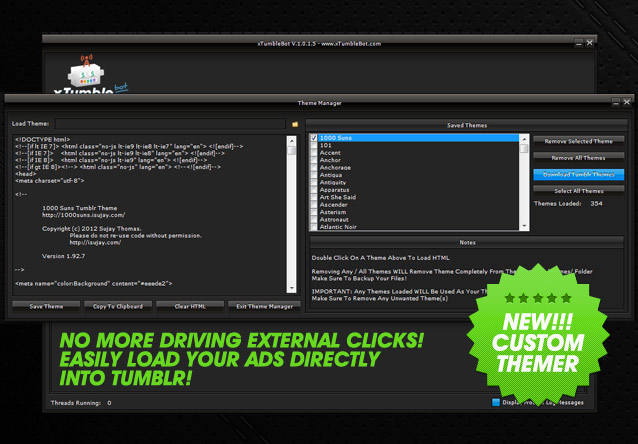Click the DOCTYPE html line in editor
Screen dimensions: 638x444
point(43,139)
